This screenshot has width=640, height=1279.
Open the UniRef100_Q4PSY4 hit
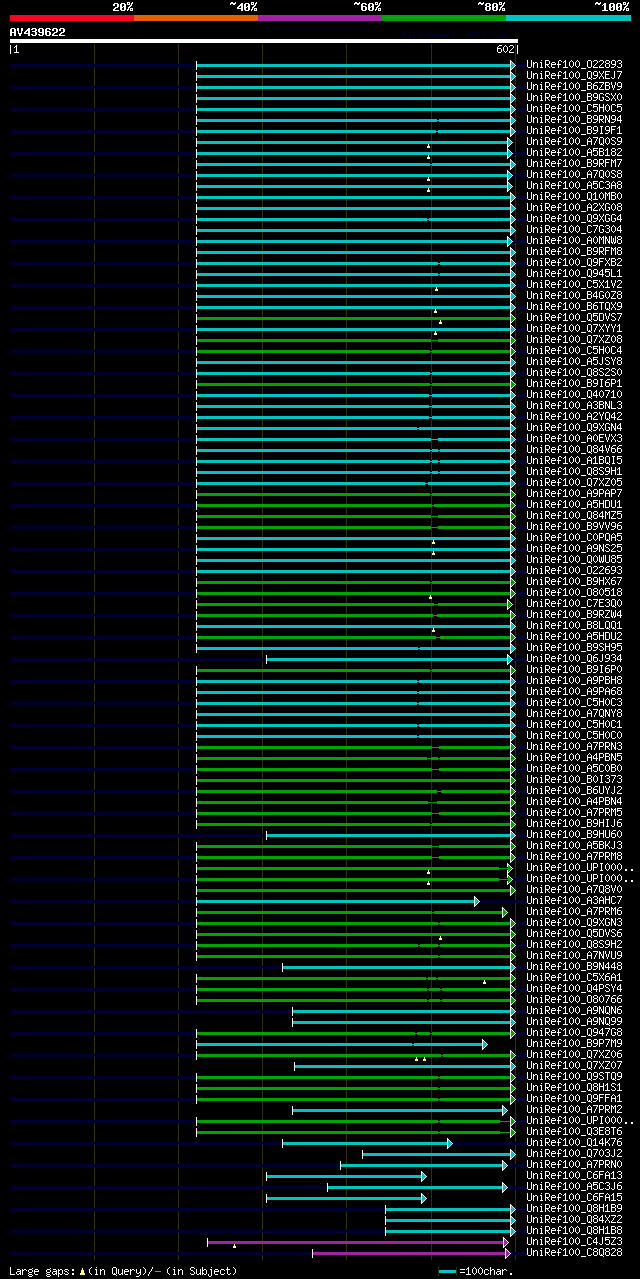click(574, 988)
